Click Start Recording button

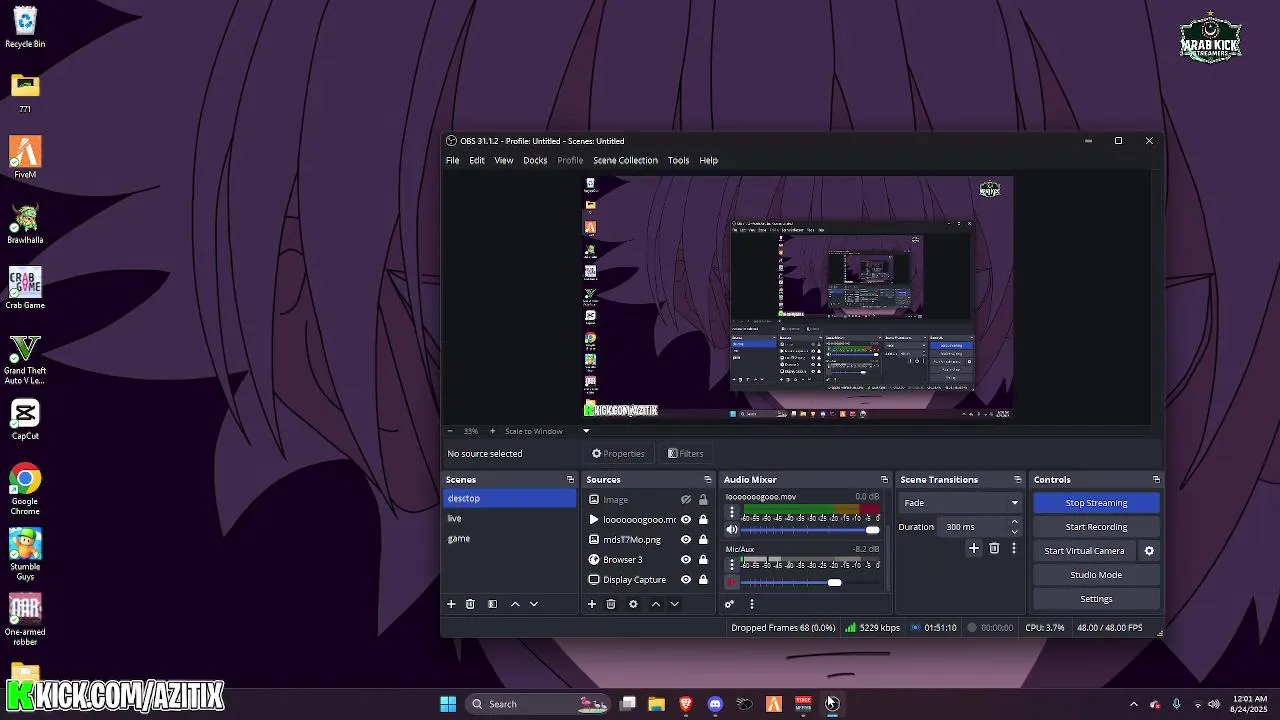(1096, 527)
